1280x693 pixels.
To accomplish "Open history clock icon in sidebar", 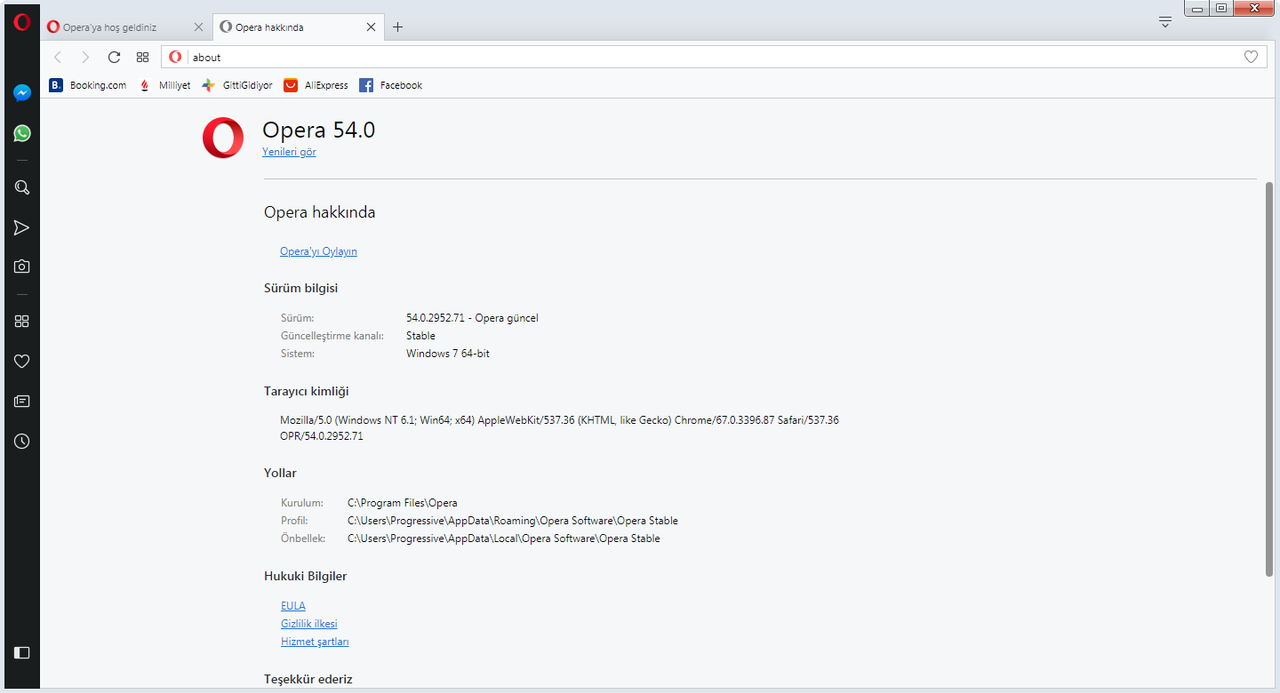I will (22, 441).
